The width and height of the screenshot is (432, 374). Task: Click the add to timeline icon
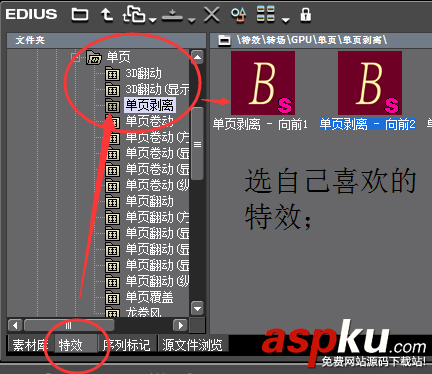tap(134, 15)
